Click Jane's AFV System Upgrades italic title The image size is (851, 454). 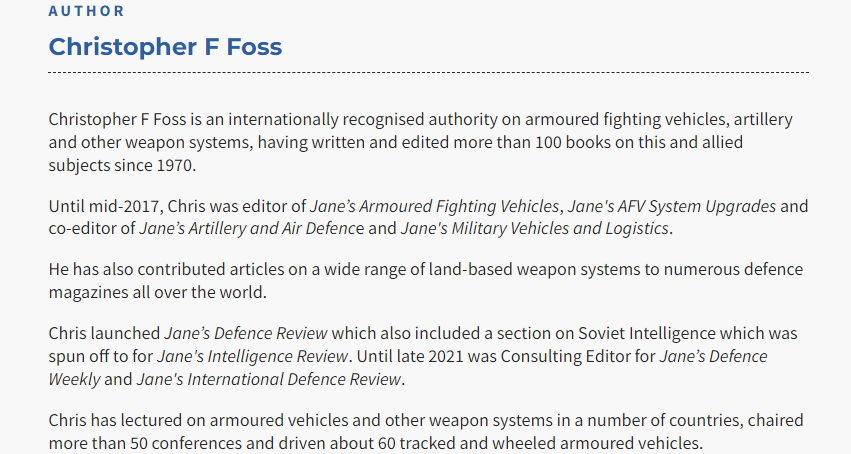coord(672,206)
